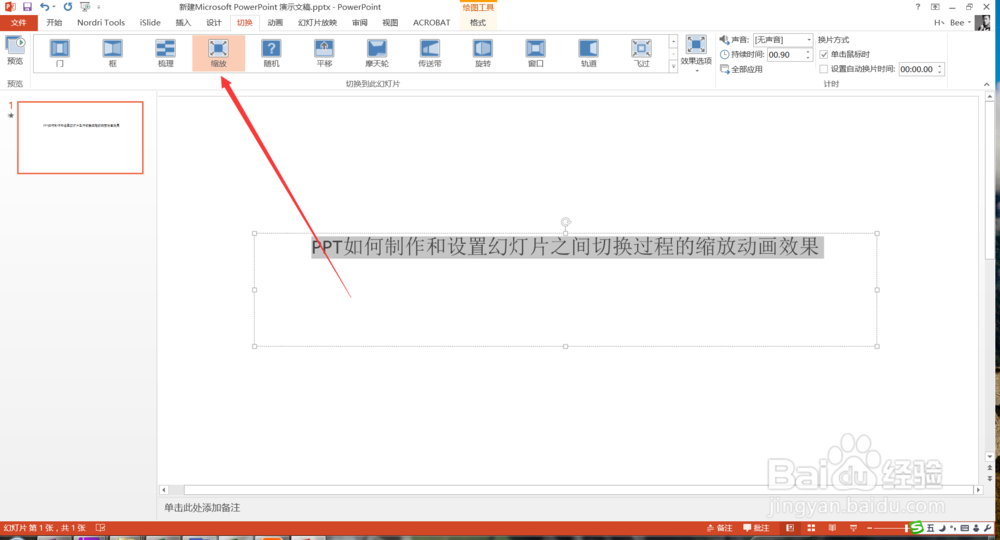This screenshot has height=540, width=1000.
Task: Open the 批注 Comments button in status bar
Action: (x=756, y=528)
